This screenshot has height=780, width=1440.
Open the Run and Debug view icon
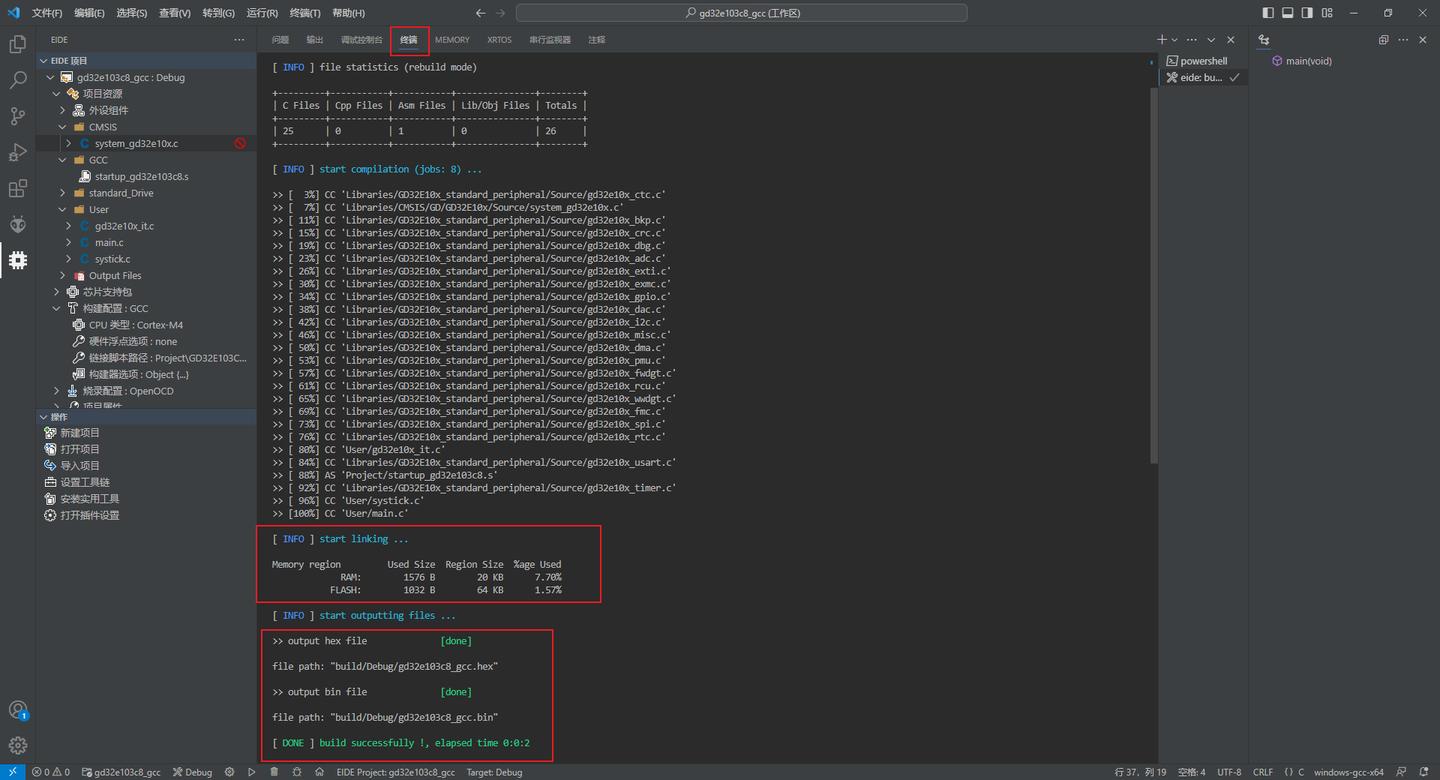coord(17,152)
